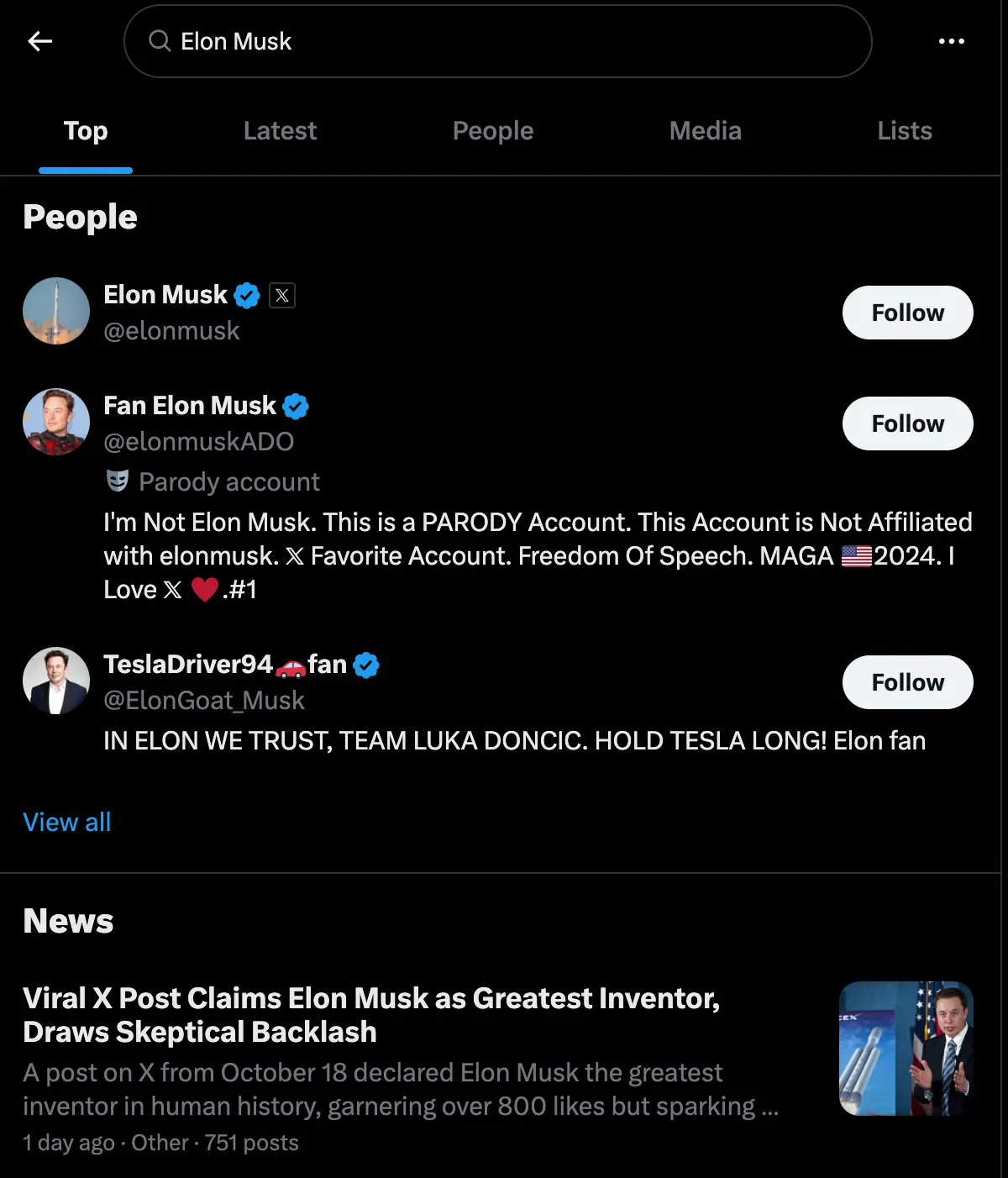Click TeslaDriver94's verified checkmark badge

[x=366, y=665]
